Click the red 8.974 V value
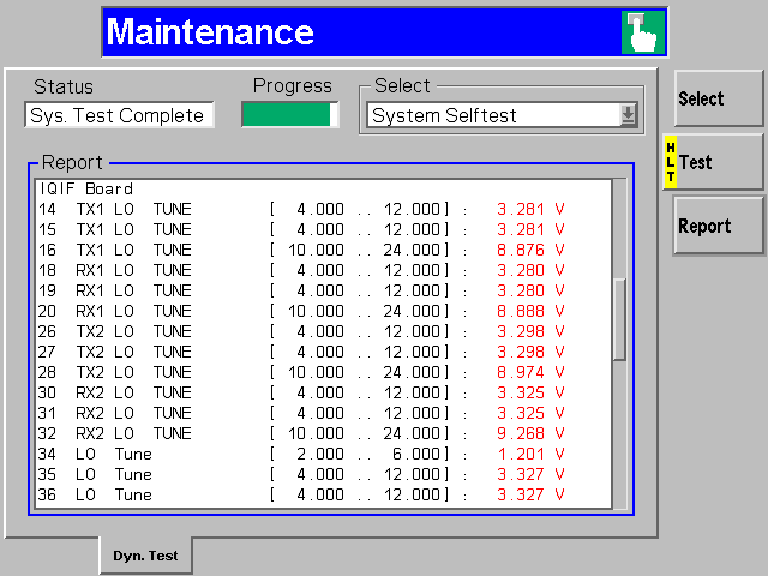The width and height of the screenshot is (768, 576). (530, 373)
